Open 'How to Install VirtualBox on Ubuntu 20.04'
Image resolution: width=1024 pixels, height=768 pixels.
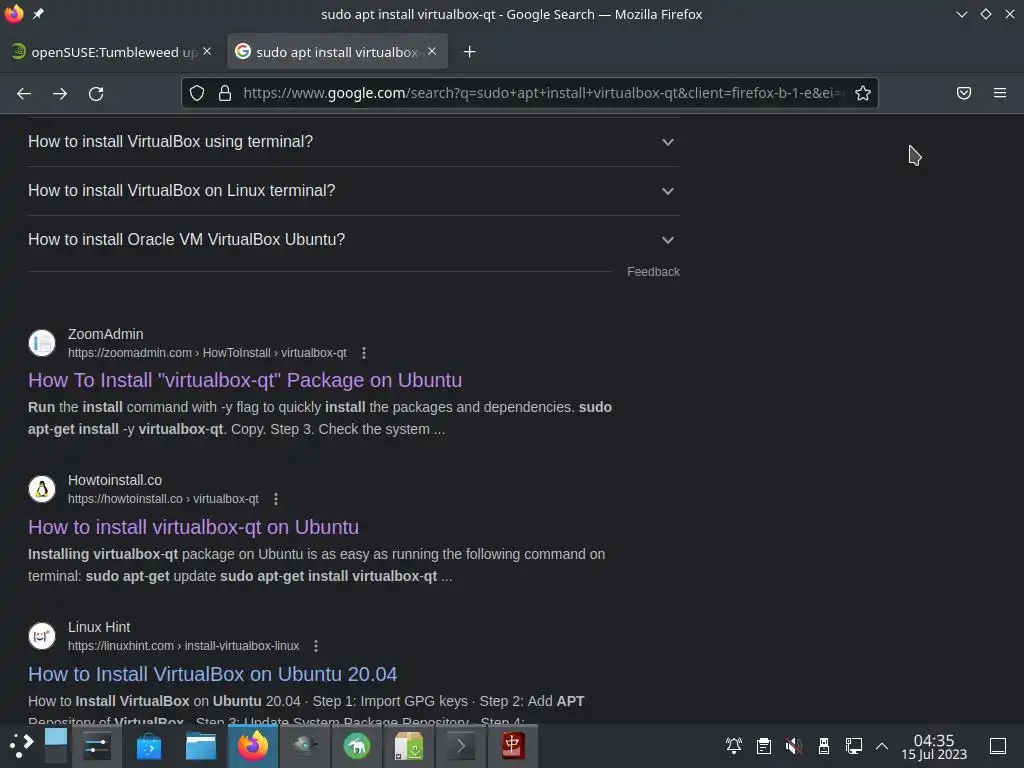(x=212, y=674)
